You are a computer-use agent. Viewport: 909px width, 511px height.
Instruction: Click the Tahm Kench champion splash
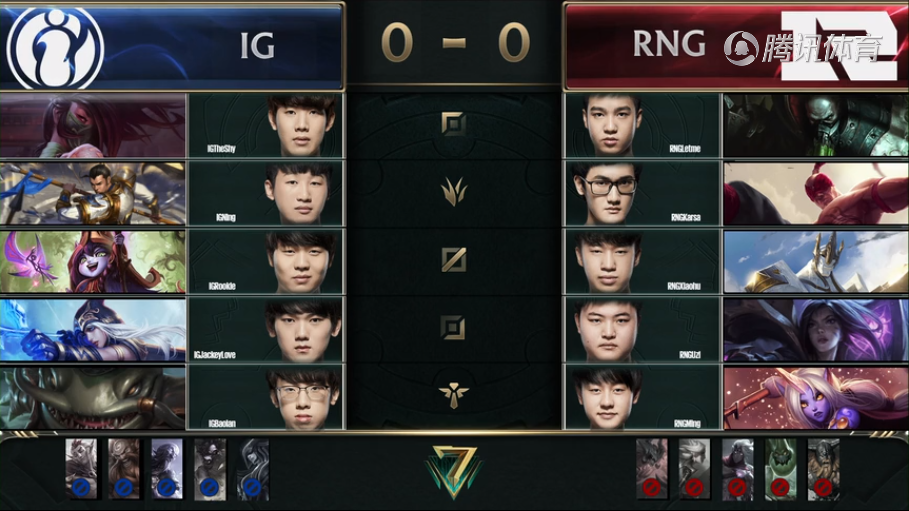pyautogui.click(x=93, y=398)
